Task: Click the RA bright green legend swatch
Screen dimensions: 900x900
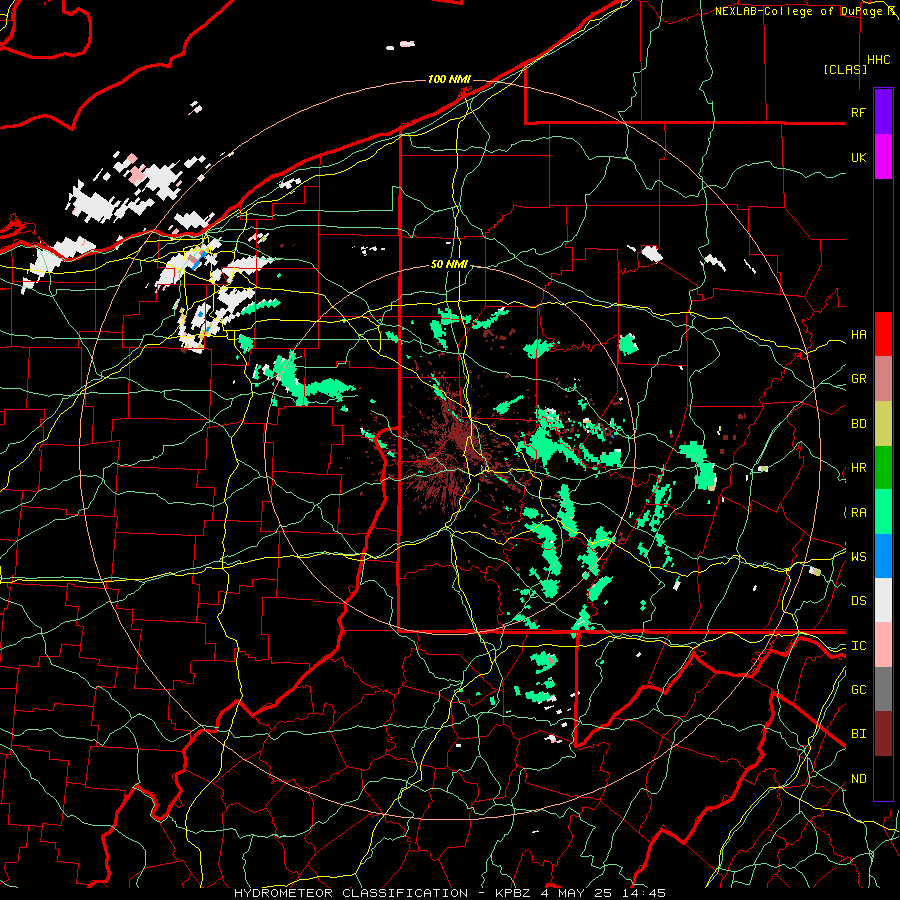Action: (x=883, y=512)
